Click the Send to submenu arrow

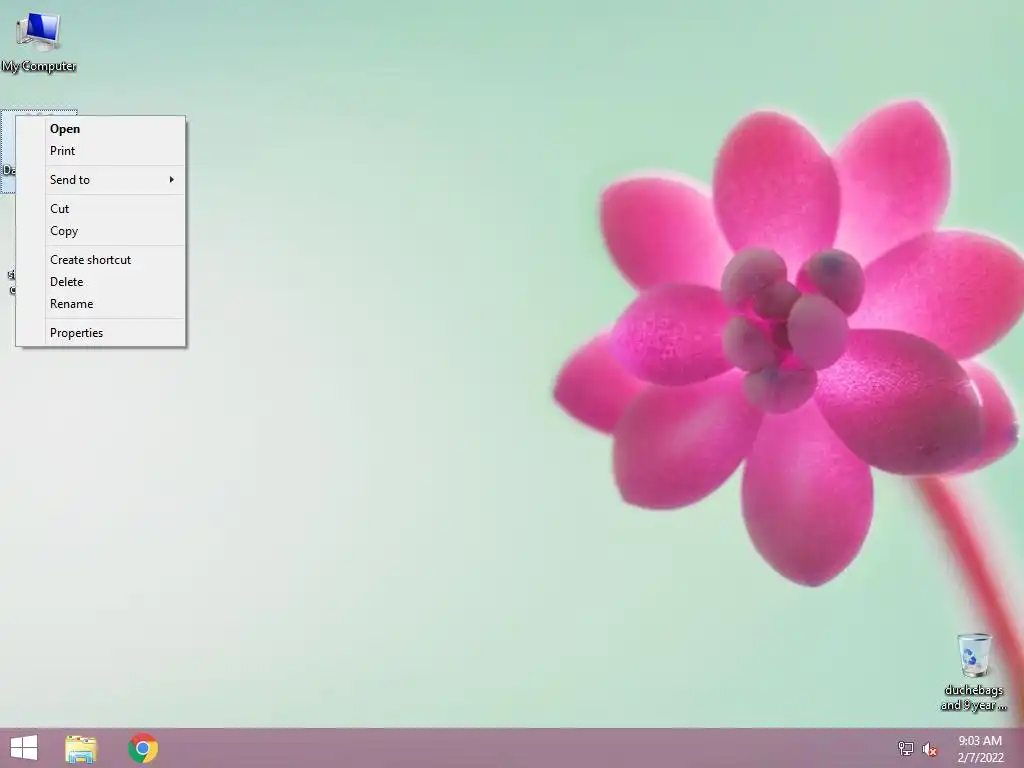click(x=172, y=180)
